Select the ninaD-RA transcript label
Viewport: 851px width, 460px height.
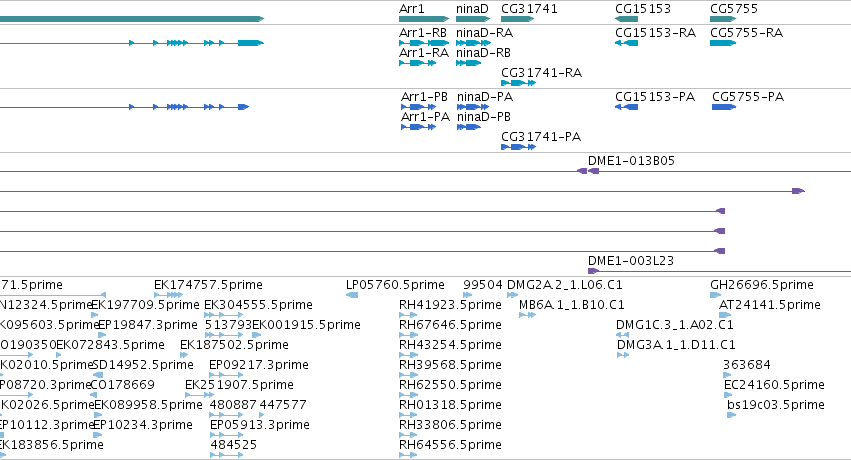pyautogui.click(x=484, y=33)
